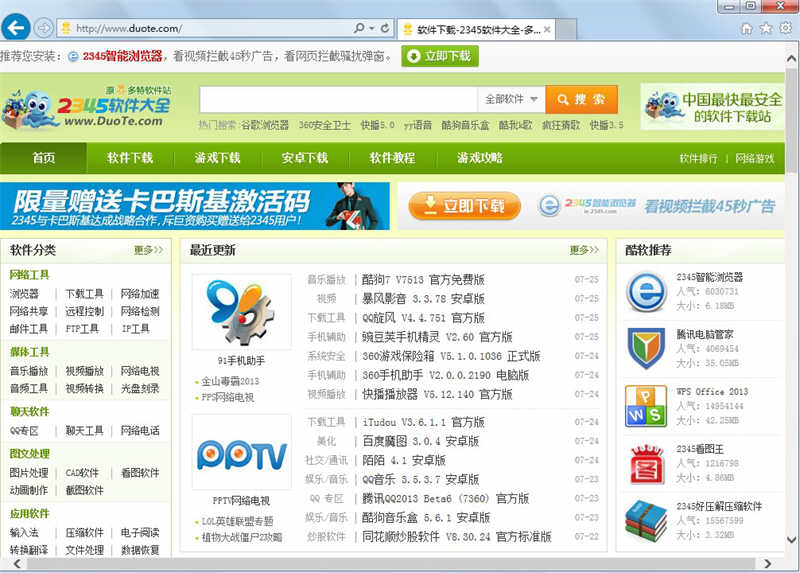Open the QQ专区 category link
The width and height of the screenshot is (800, 573).
[24, 431]
